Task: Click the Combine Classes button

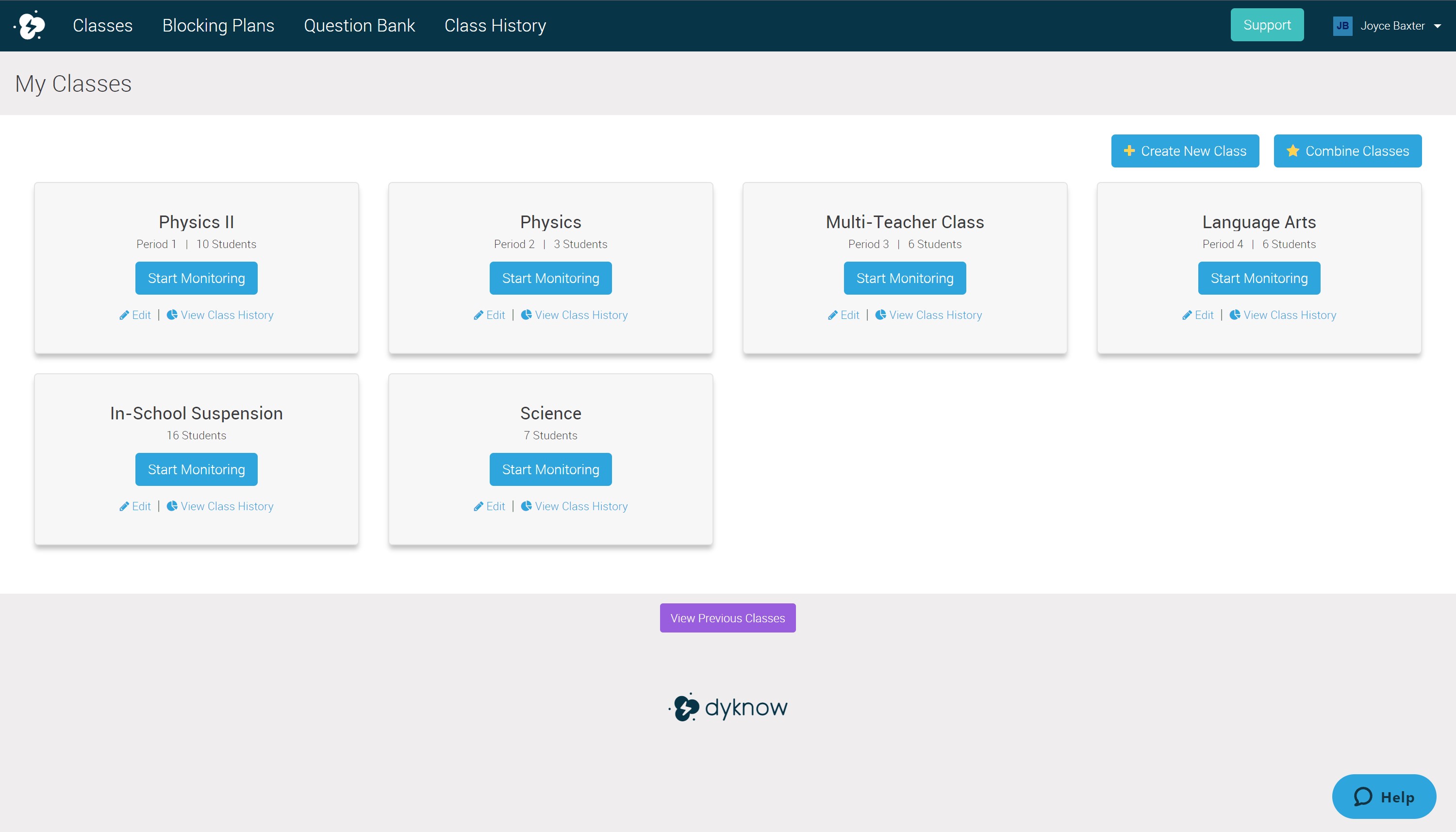Action: (x=1347, y=151)
